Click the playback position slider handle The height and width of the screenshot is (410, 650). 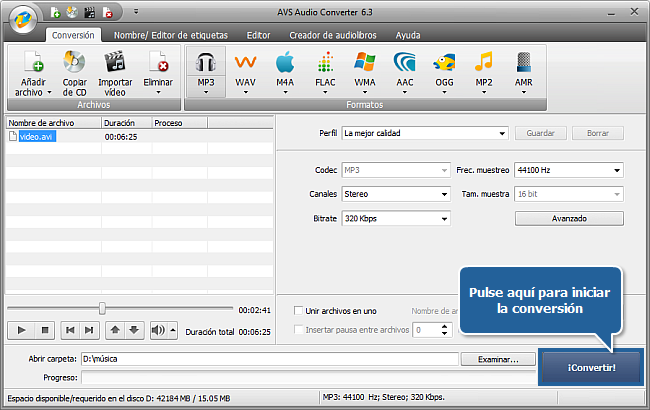(x=101, y=309)
